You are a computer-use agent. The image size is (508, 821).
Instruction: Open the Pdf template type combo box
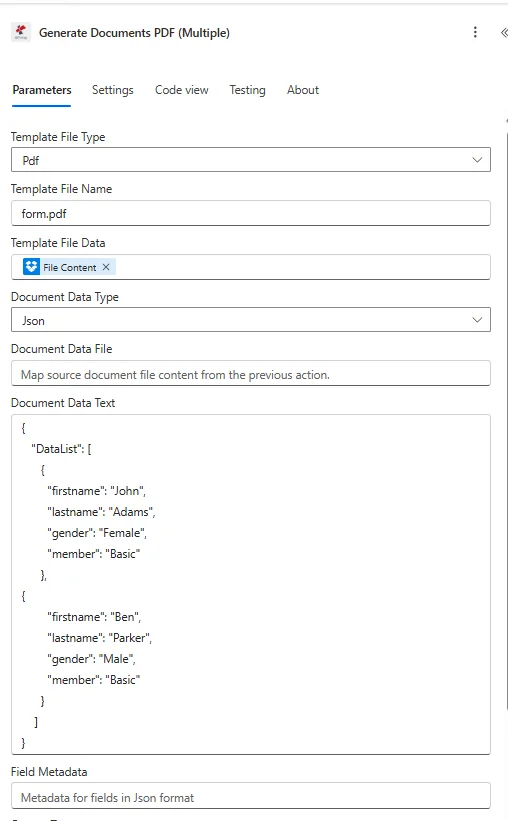tap(251, 160)
